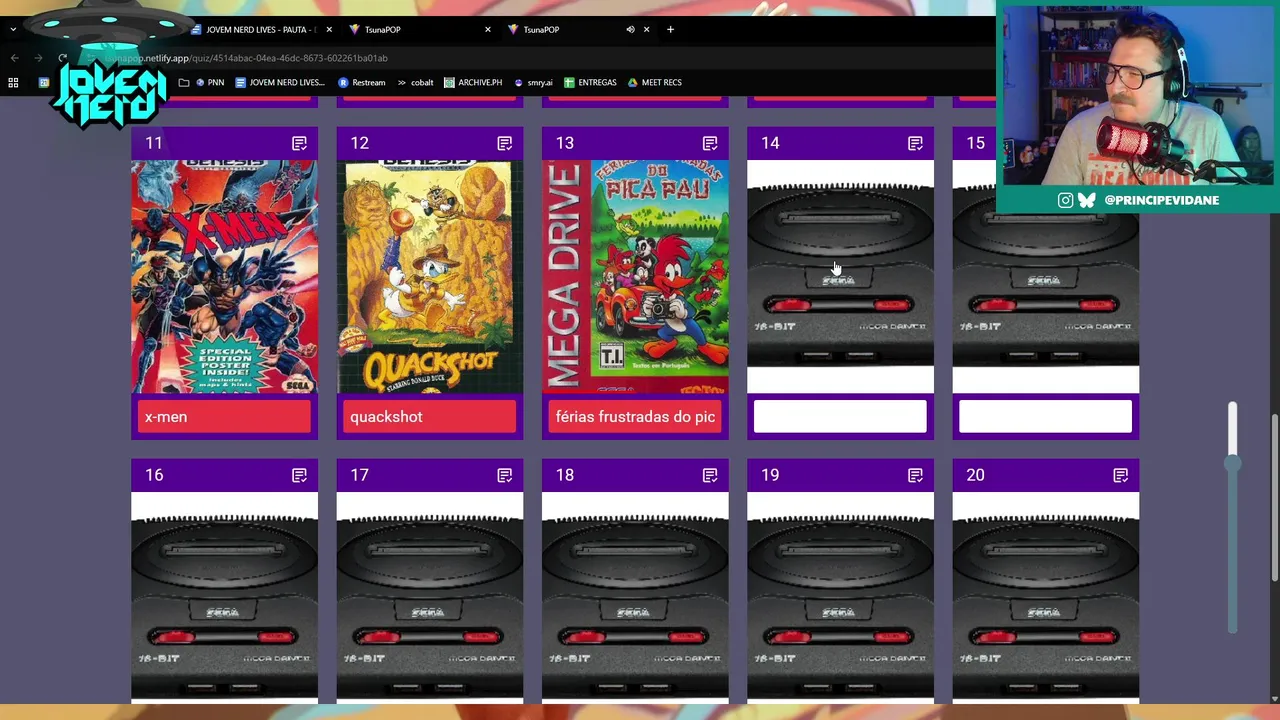Click the number 20 card label
This screenshot has height=720, width=1280.
pos(975,476)
